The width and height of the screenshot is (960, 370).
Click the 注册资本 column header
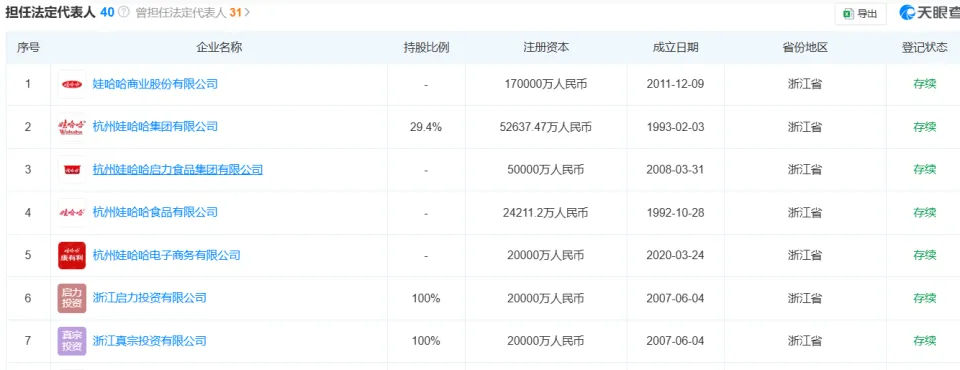pyautogui.click(x=546, y=47)
